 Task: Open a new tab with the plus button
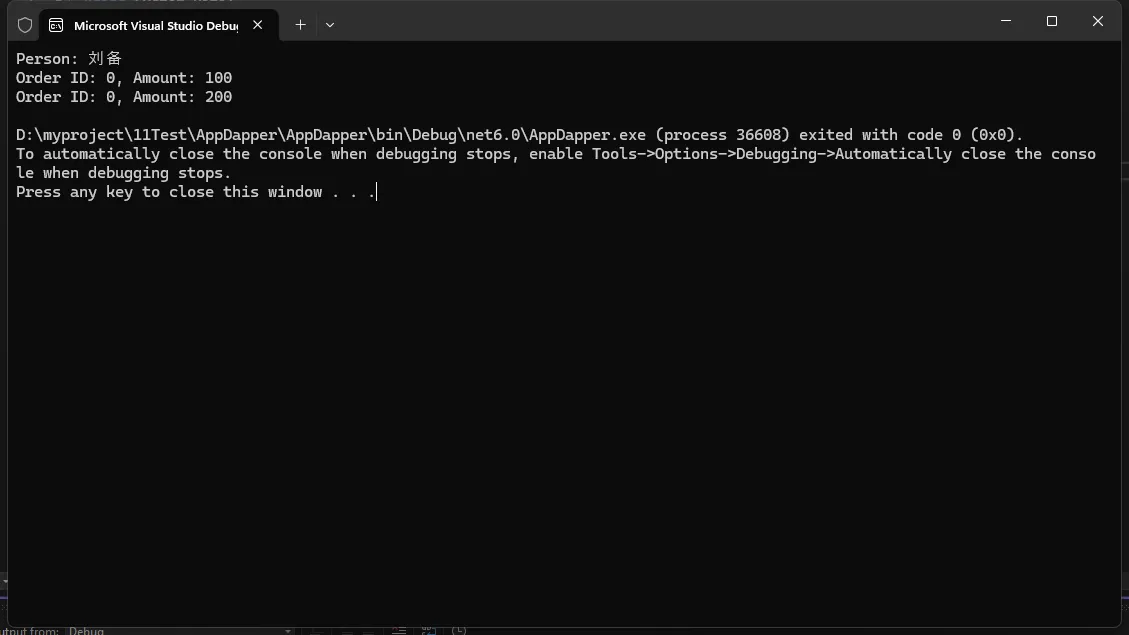pos(300,25)
